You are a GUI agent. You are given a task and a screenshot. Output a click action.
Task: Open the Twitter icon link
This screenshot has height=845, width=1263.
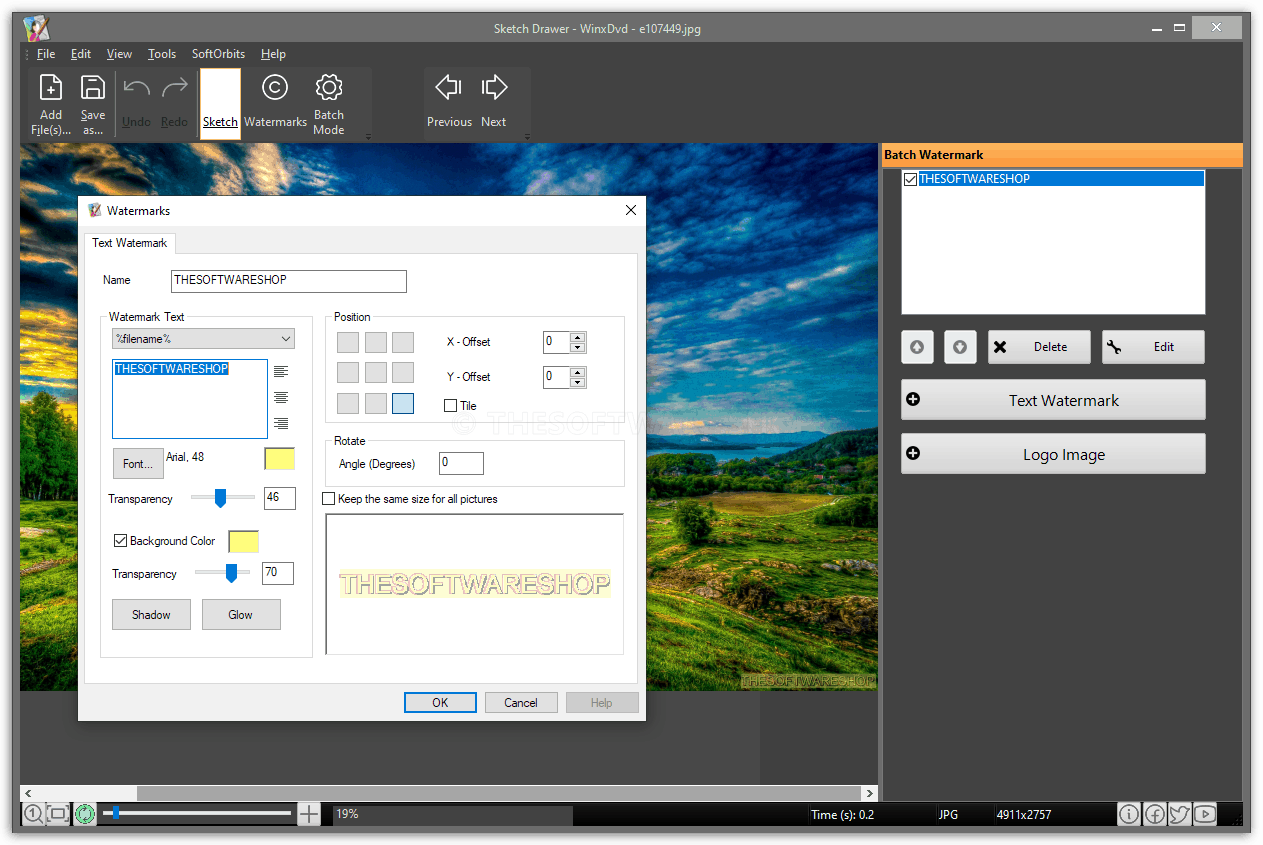[x=1179, y=815]
